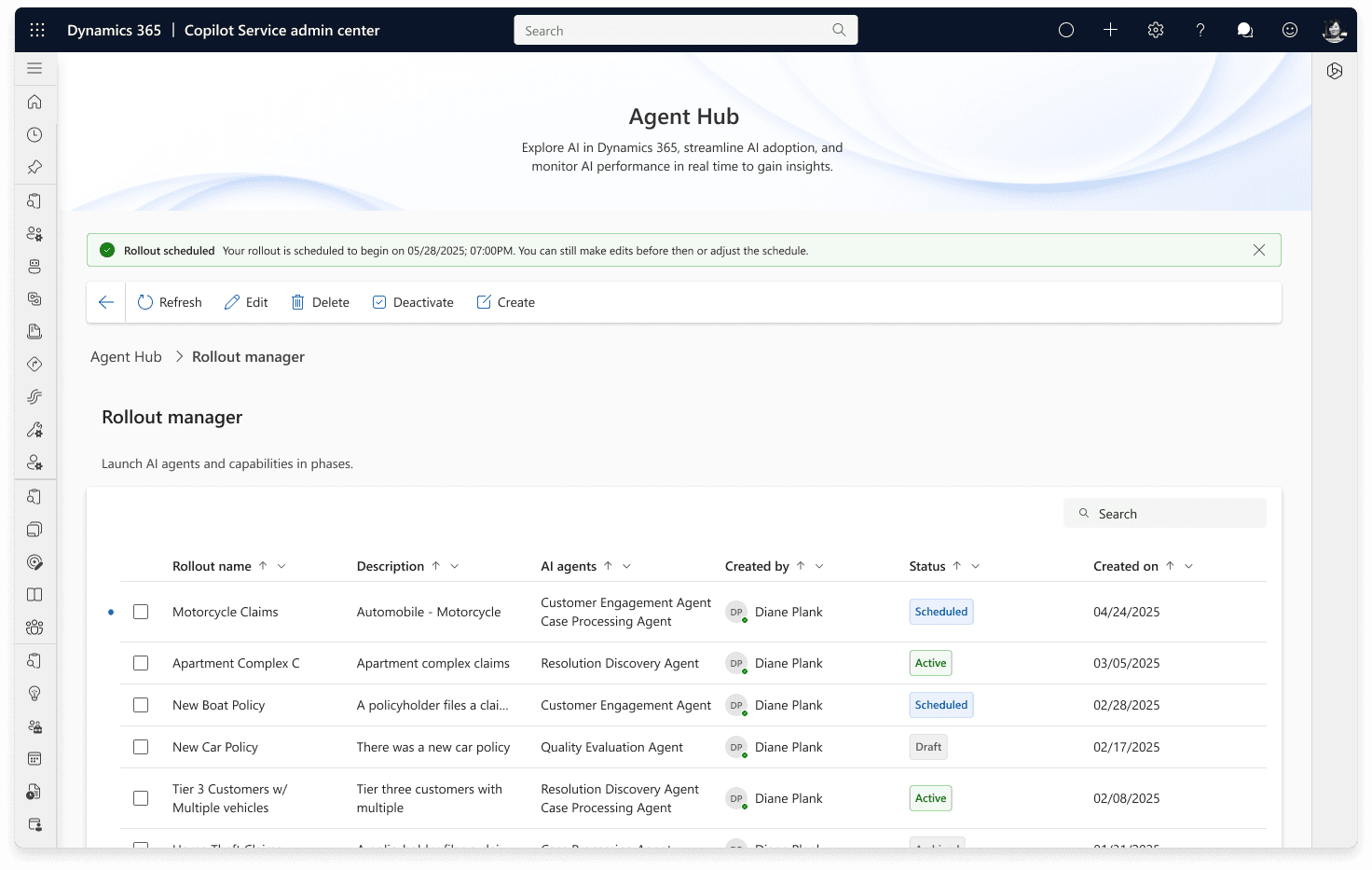1372x870 pixels.
Task: Click Diane Plank in Motorcycle Claims row
Action: tap(789, 612)
